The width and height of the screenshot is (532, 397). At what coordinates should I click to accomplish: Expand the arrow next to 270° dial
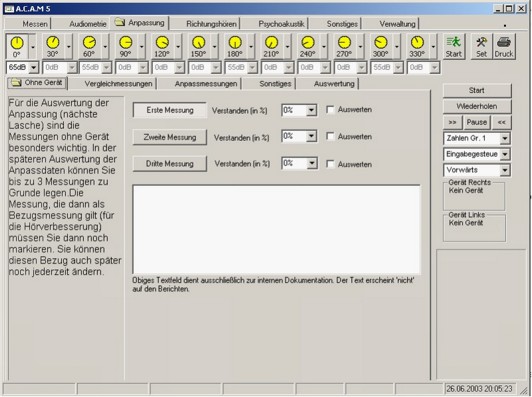[x=360, y=46]
